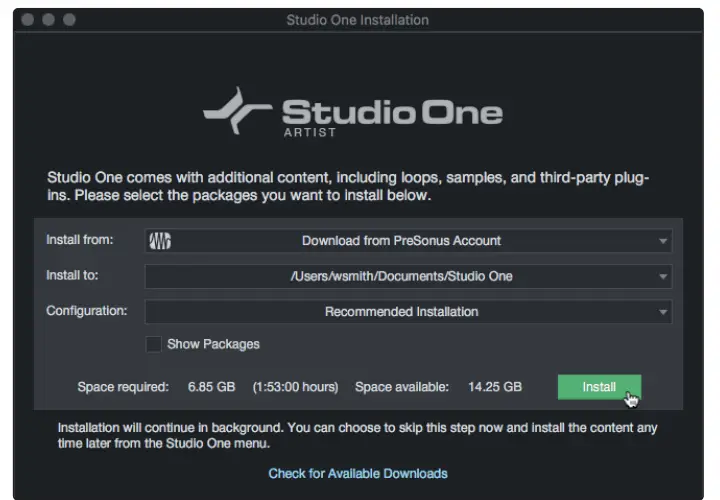Click the Install from: label
The image size is (720, 500).
coord(79,240)
